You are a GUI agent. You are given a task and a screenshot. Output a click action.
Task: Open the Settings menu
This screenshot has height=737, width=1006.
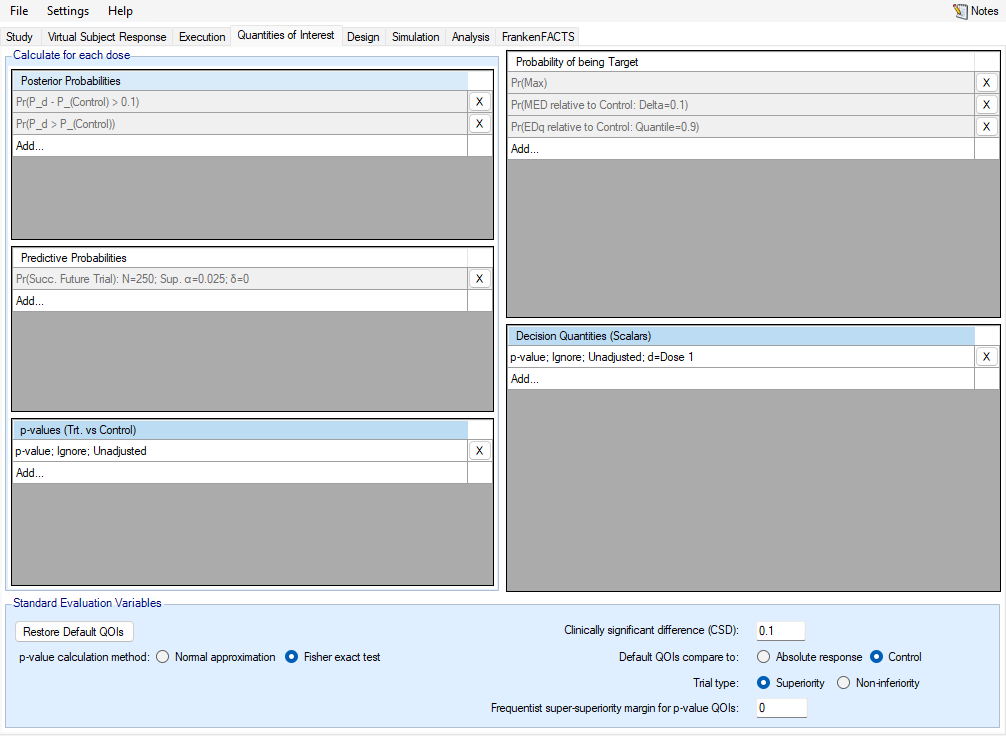click(68, 11)
